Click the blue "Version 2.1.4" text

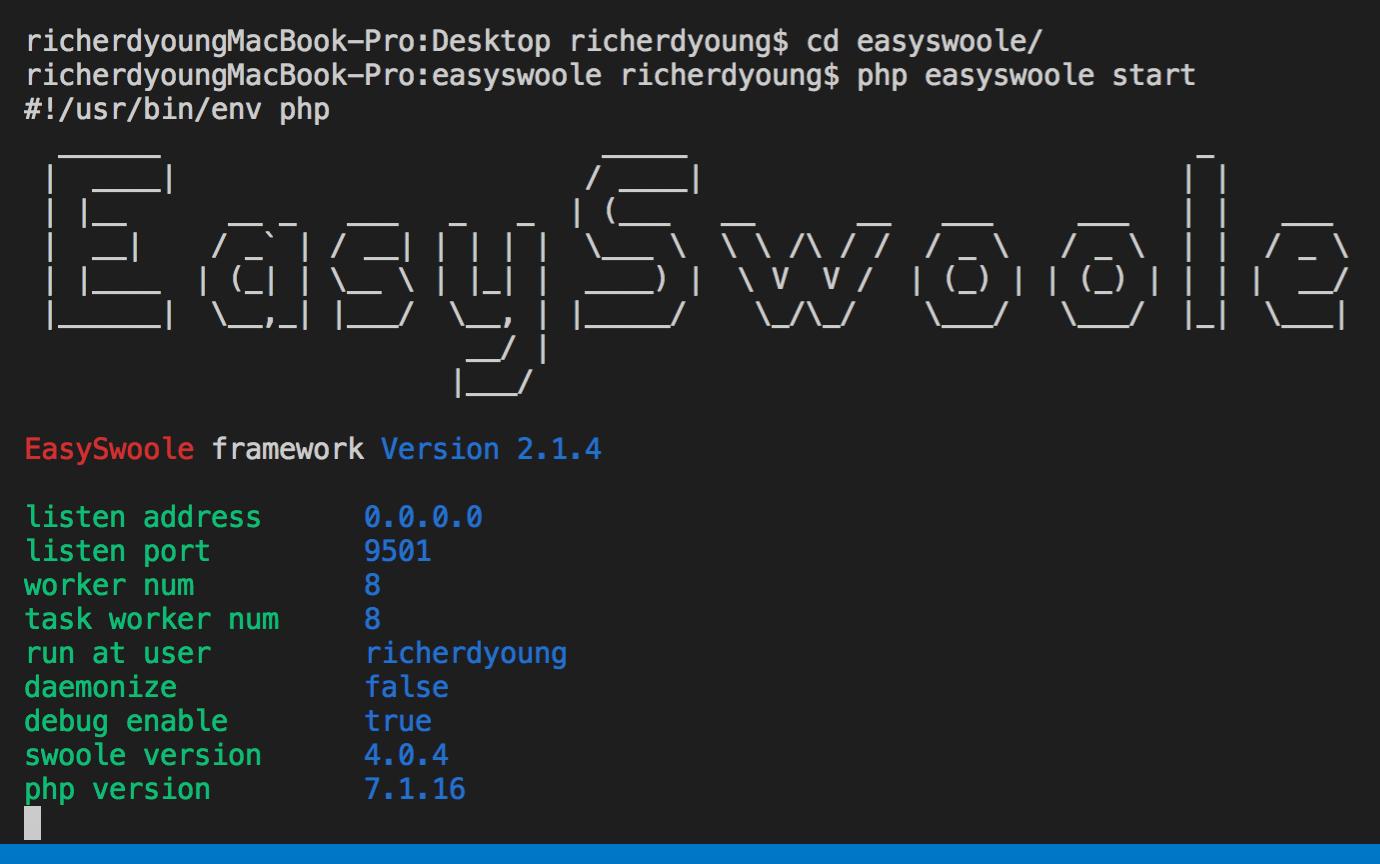pos(490,449)
